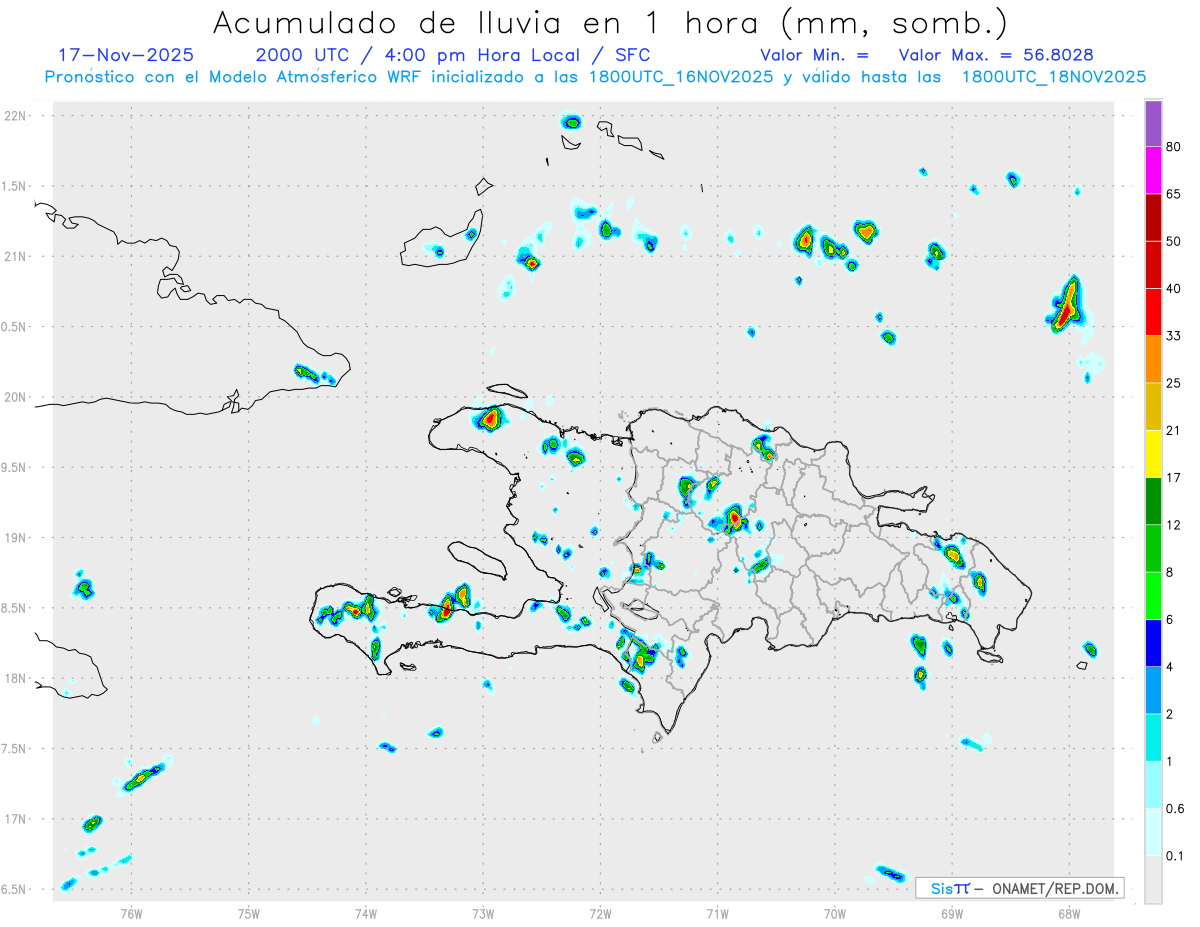Click the valid-until time "1800UTC_18NOV2025"
This screenshot has height=927, width=1200.
tap(1054, 77)
